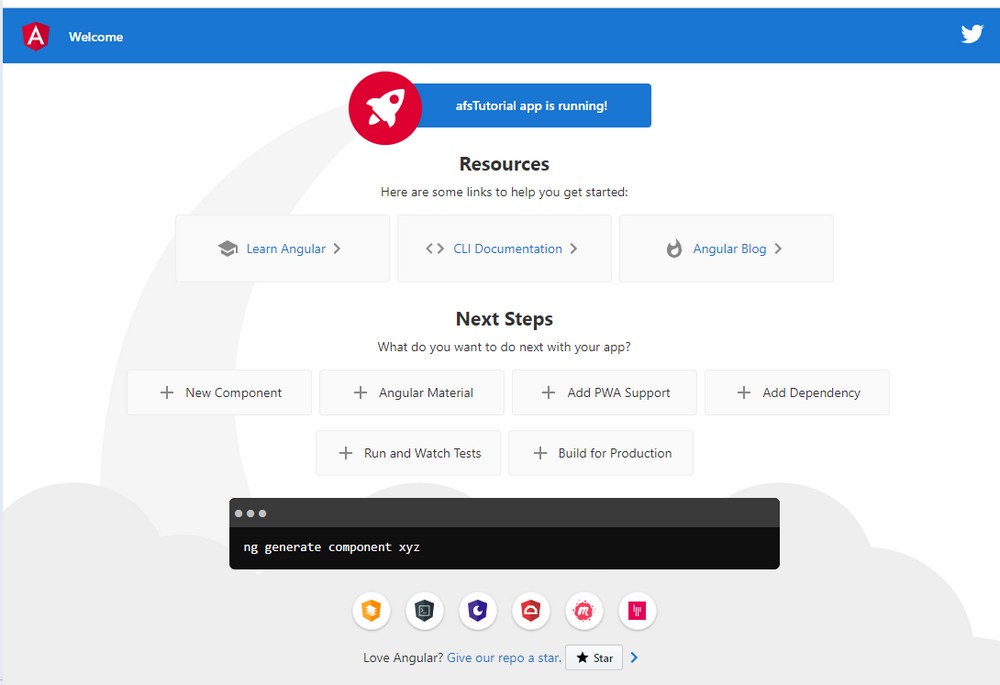
Task: Click the blue chevron after the Star button
Action: click(634, 658)
